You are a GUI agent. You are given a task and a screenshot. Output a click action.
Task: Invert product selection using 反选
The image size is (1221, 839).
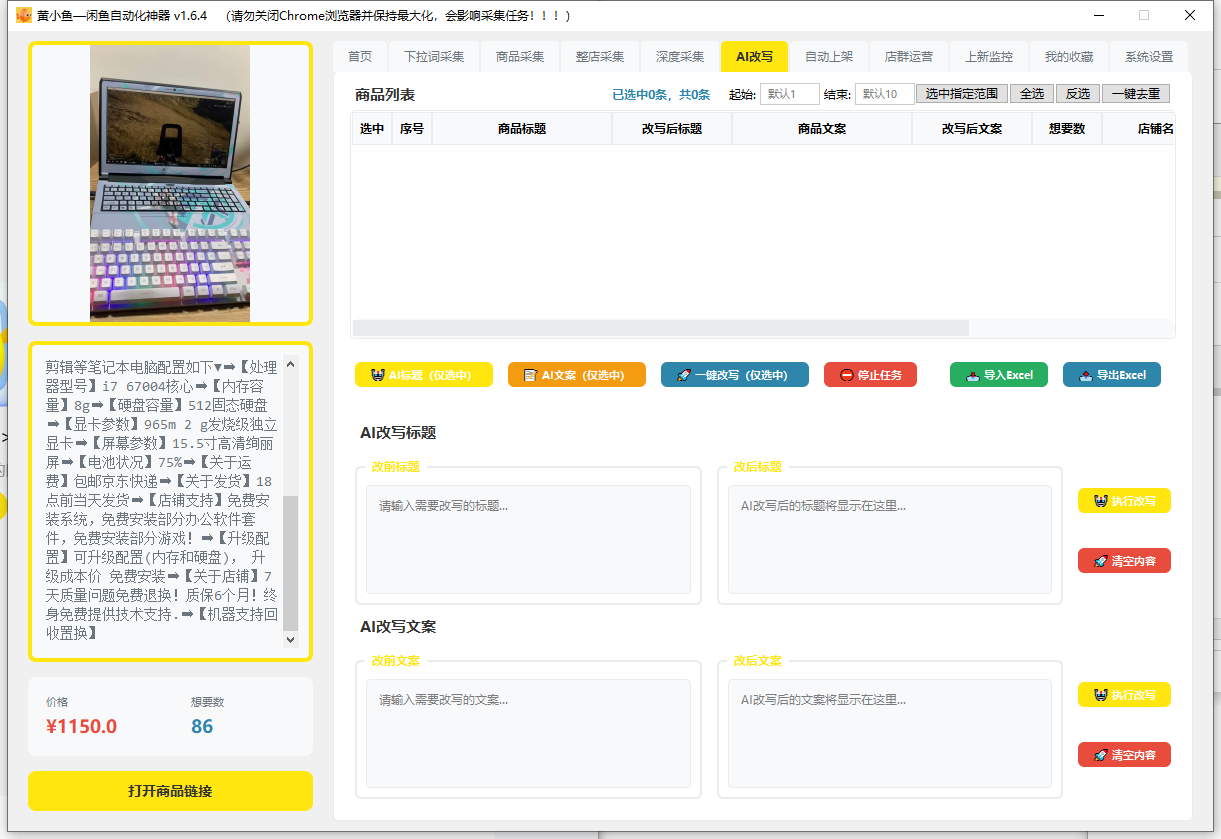1077,93
